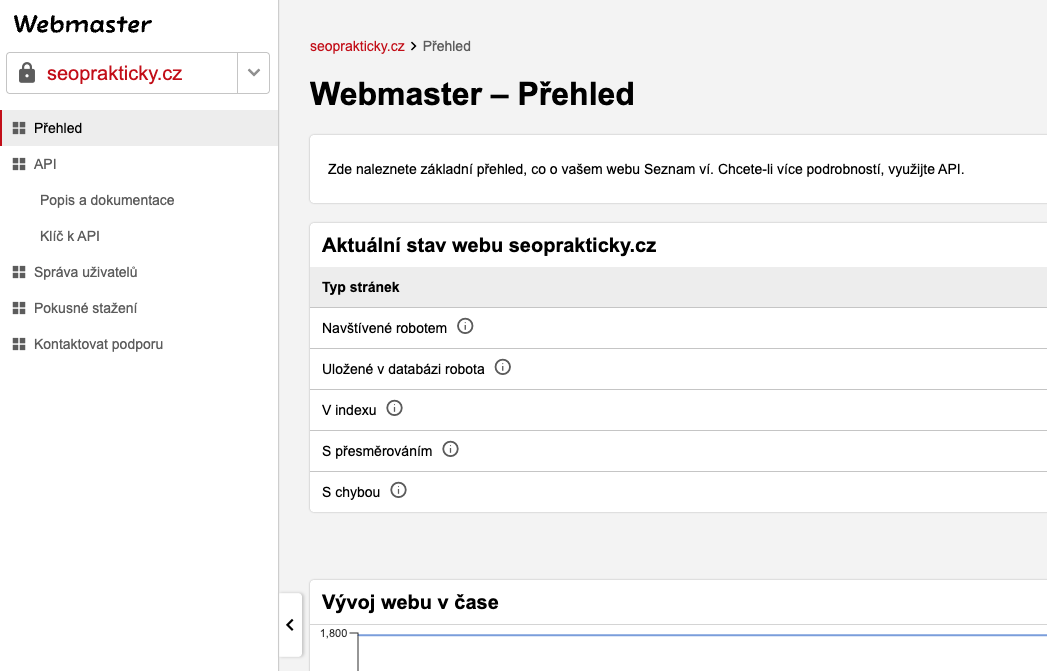Click the Webmaster logo

(x=83, y=24)
